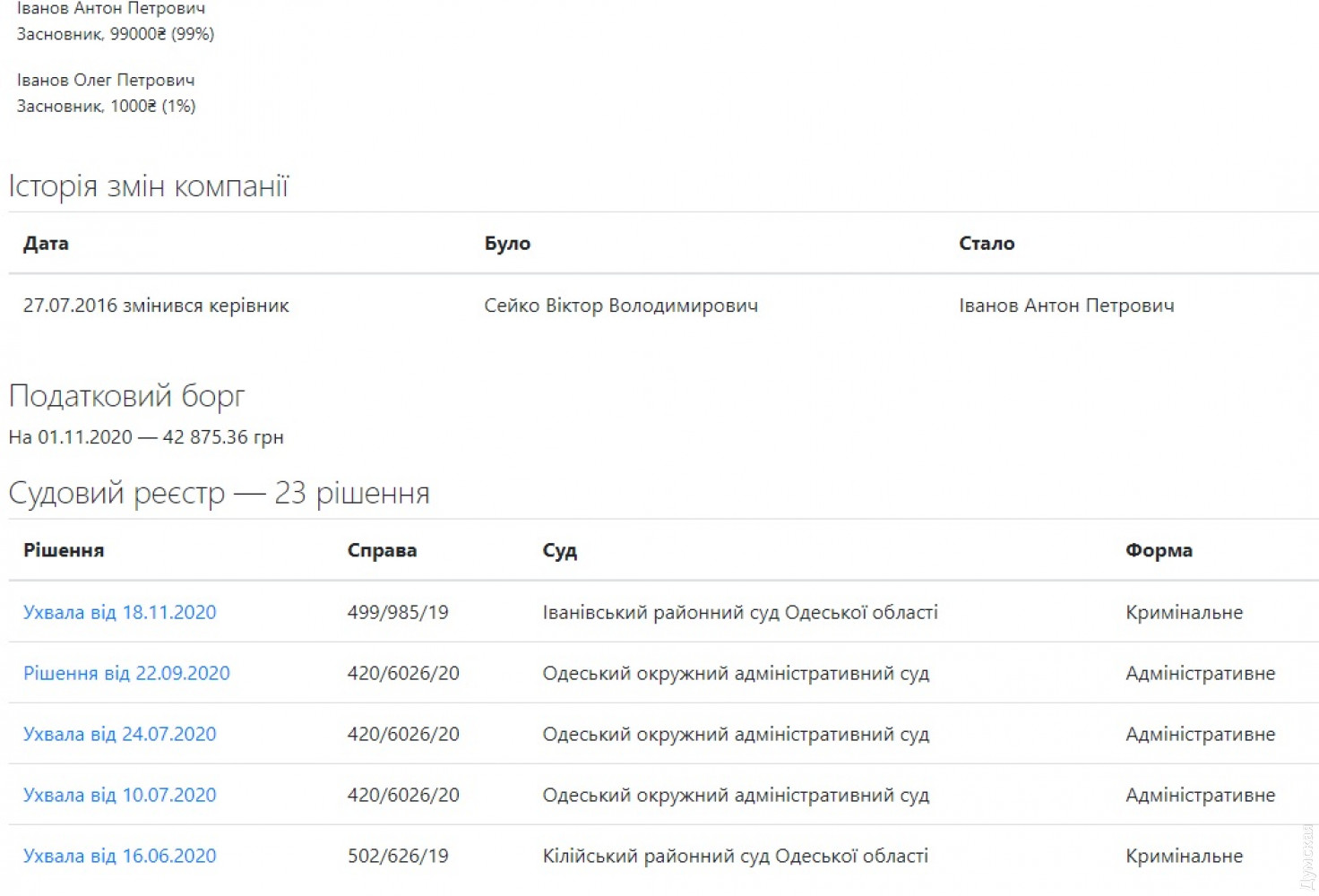This screenshot has width=1319, height=896.
Task: Open the Ухвала від 10.07.2020 link
Action: (119, 795)
